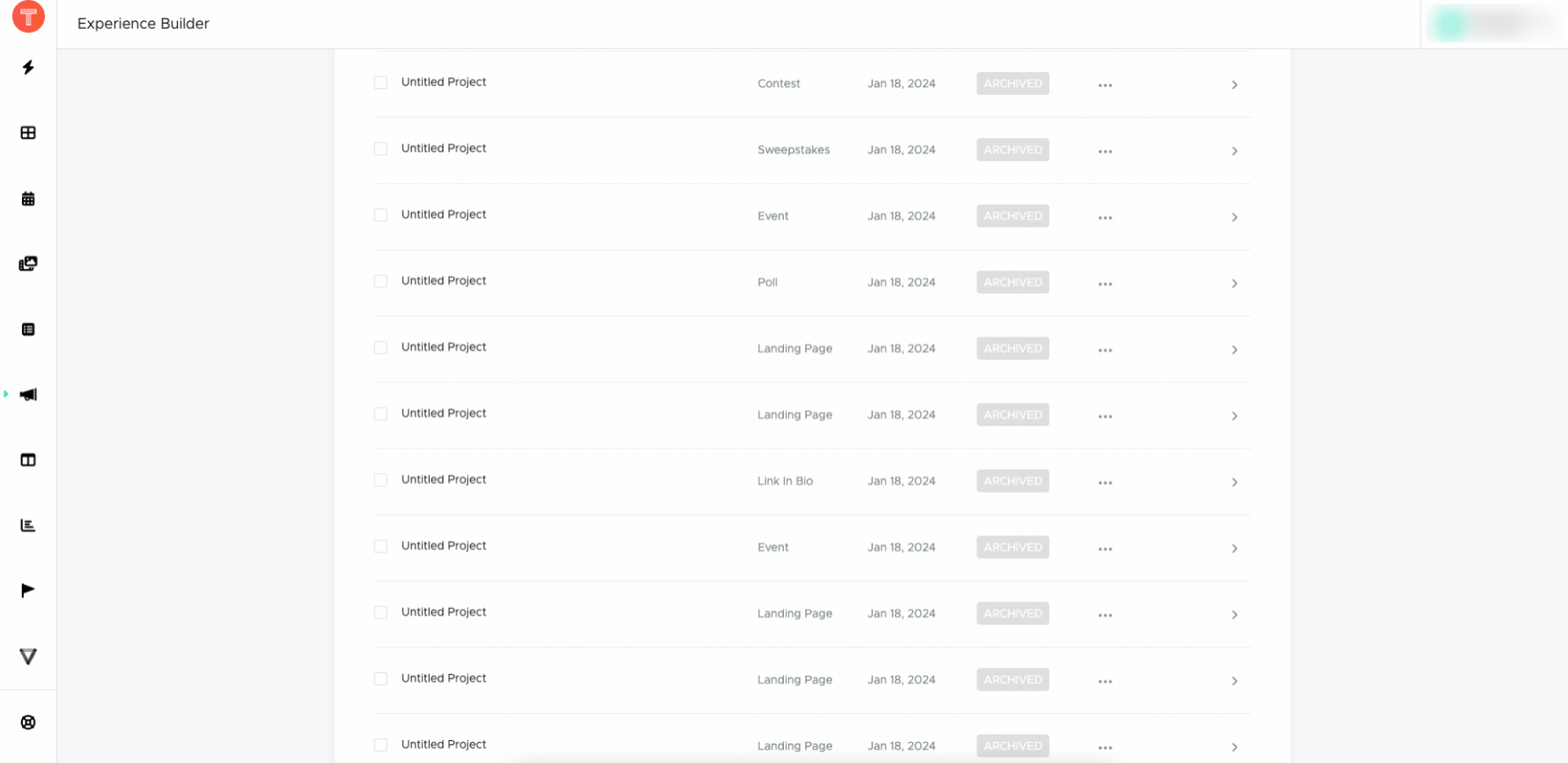This screenshot has height=763, width=1568.
Task: Open Untitled Project in the Sweepstakes row
Action: [443, 148]
